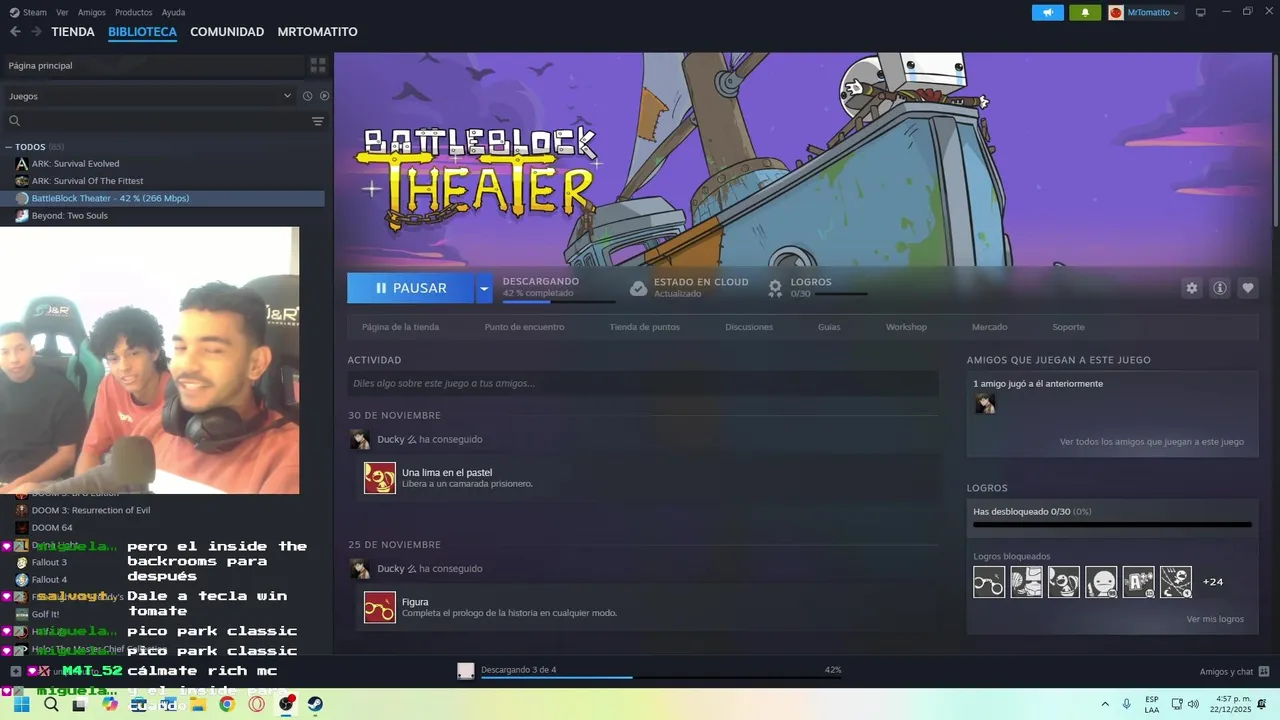The image size is (1280, 720).
Task: Open the Amigos menu
Action: 91,12
